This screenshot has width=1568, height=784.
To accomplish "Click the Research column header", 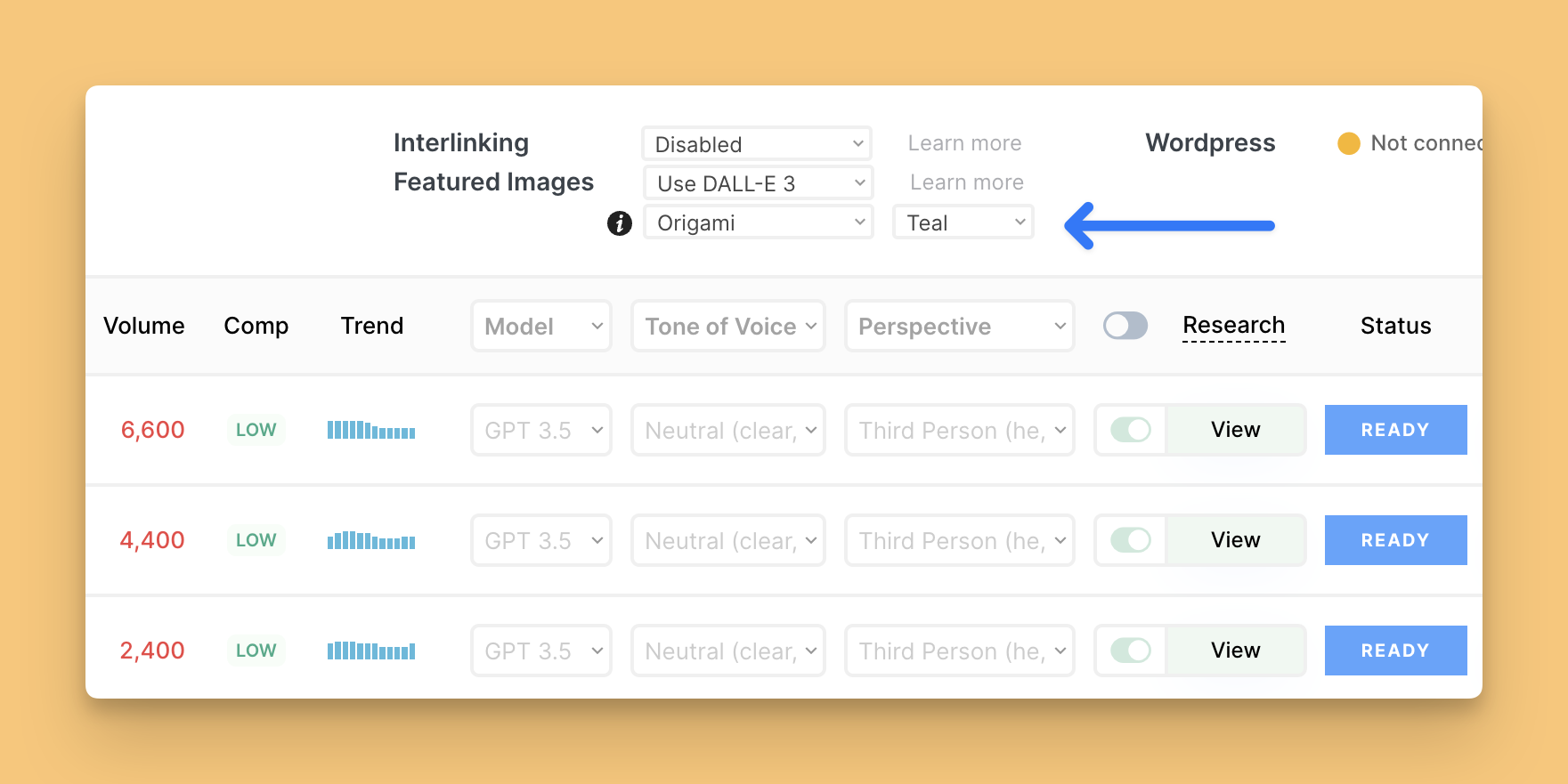I will point(1233,326).
